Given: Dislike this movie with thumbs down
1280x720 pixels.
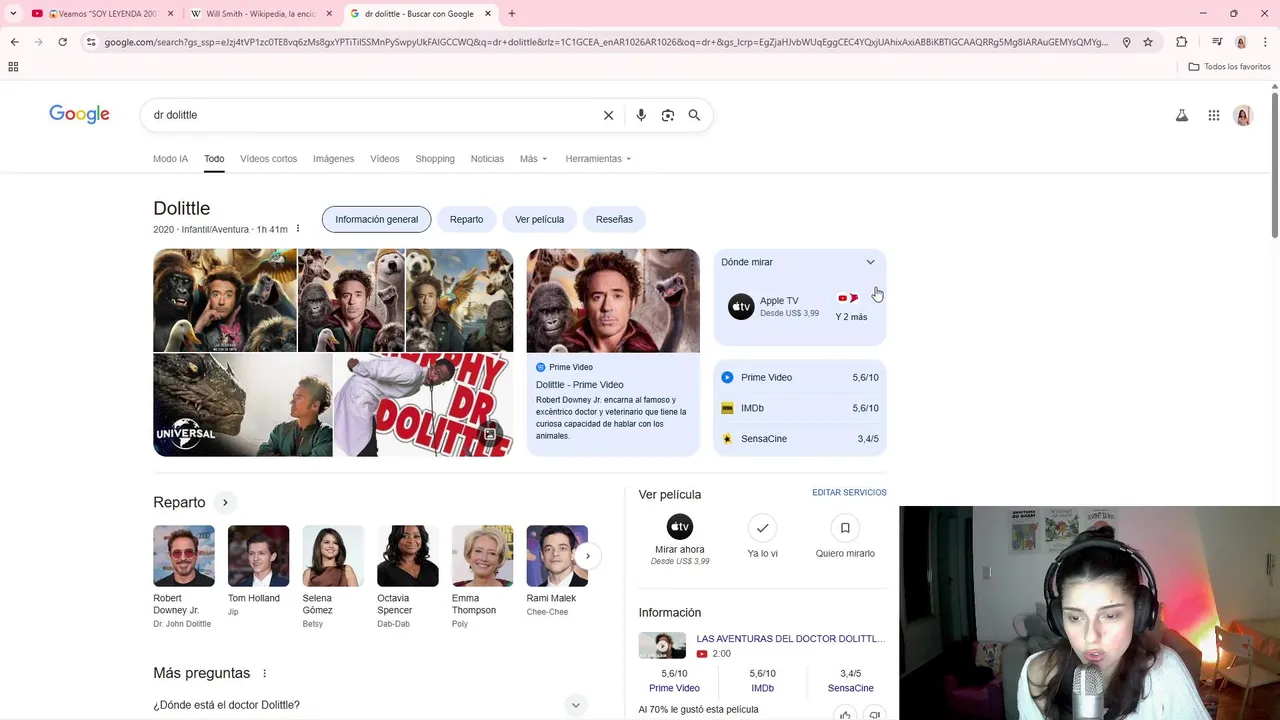Looking at the screenshot, I should point(874,714).
